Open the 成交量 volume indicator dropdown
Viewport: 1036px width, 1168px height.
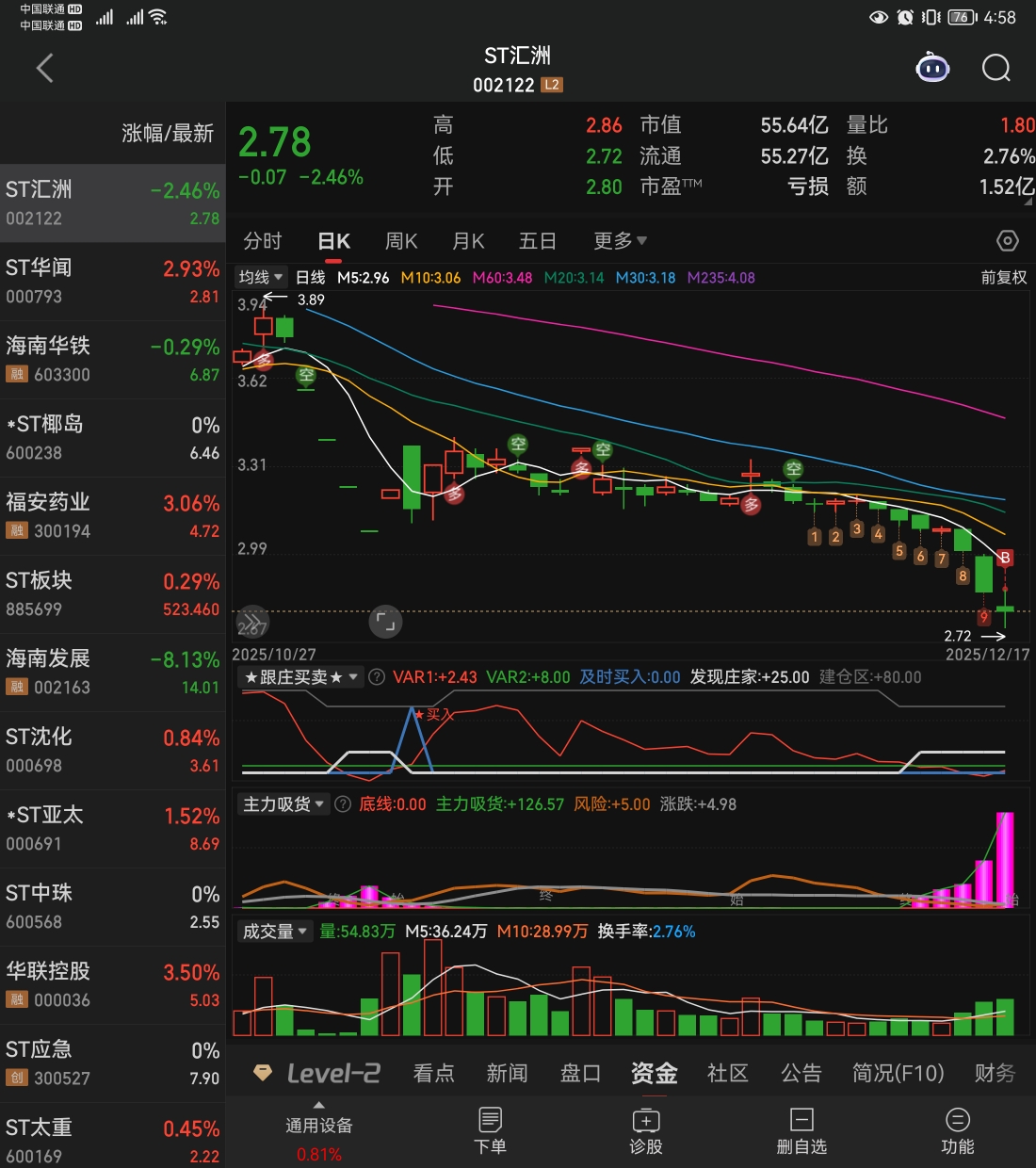275,932
